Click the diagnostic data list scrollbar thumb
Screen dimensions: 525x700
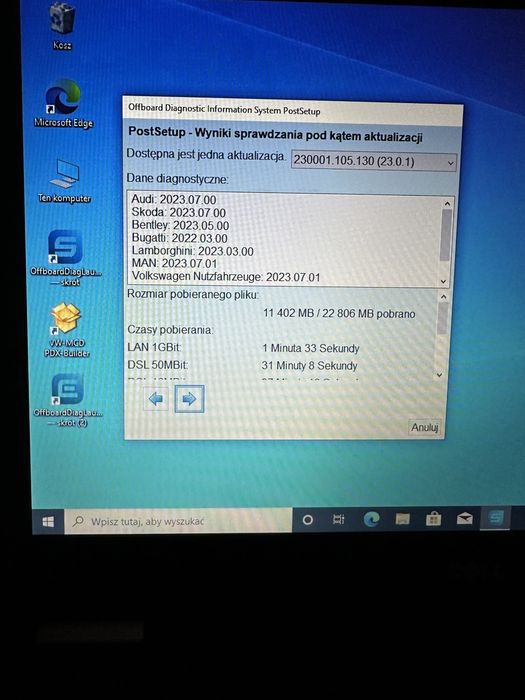(446, 235)
